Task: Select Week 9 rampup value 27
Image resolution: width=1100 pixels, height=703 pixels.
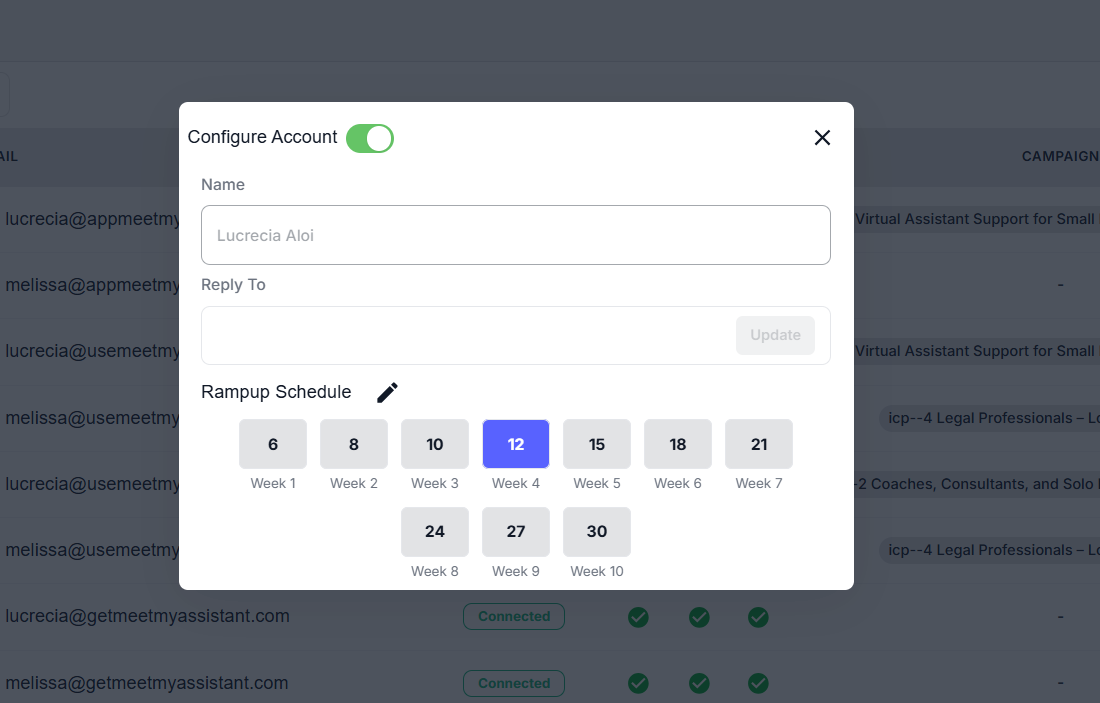Action: [516, 531]
